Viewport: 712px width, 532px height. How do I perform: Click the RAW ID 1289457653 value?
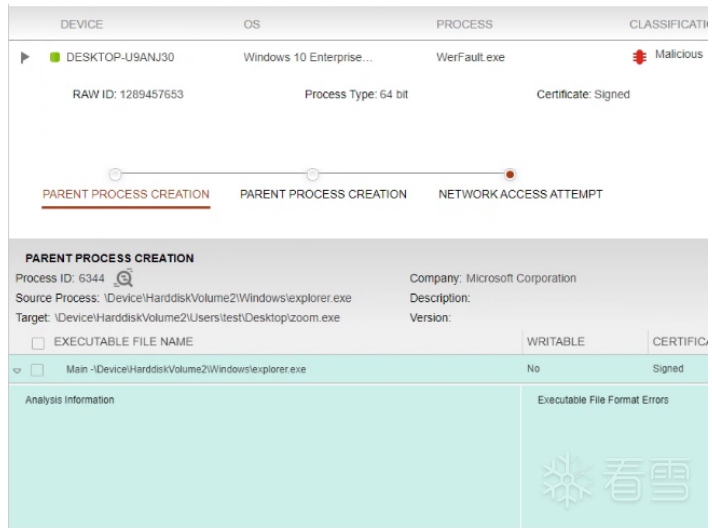tap(152, 94)
